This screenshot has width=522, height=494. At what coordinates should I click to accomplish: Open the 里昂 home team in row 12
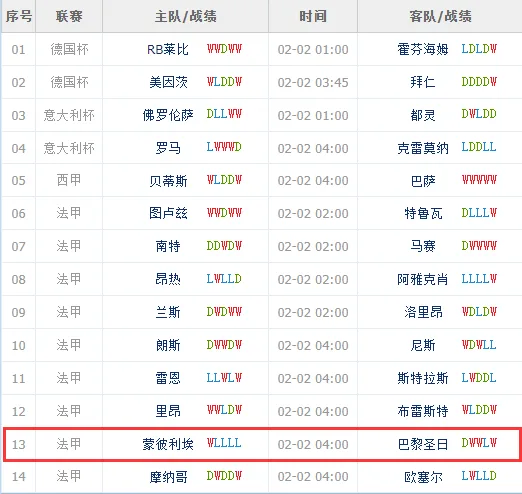168,411
